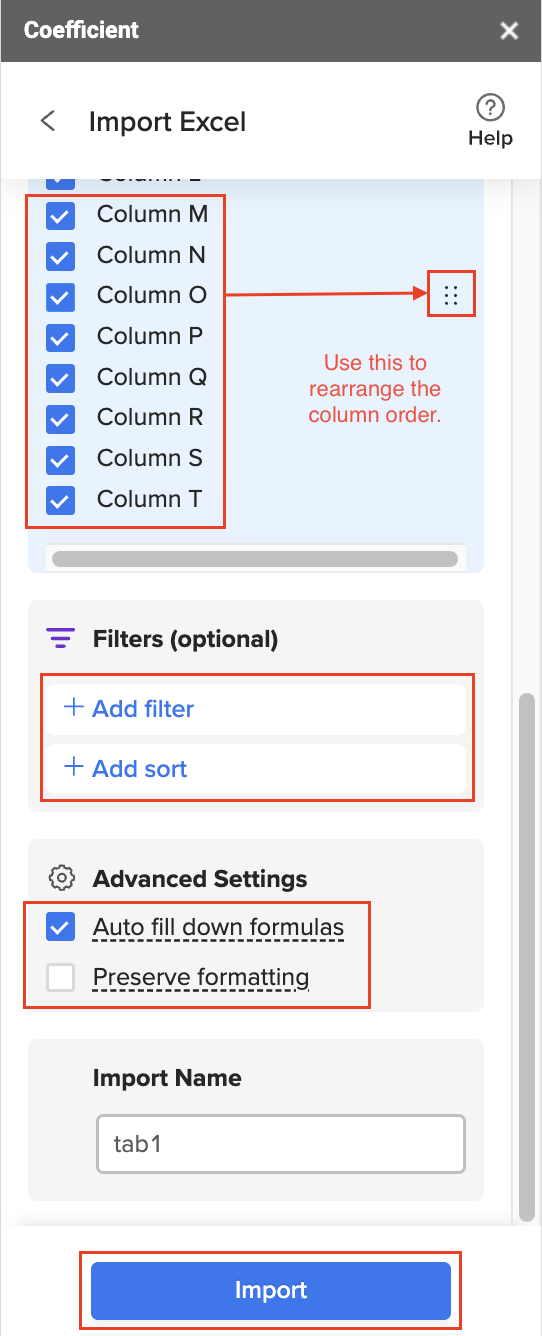The height and width of the screenshot is (1336, 542).
Task: Uncheck the Column M checkbox
Action: click(61, 214)
